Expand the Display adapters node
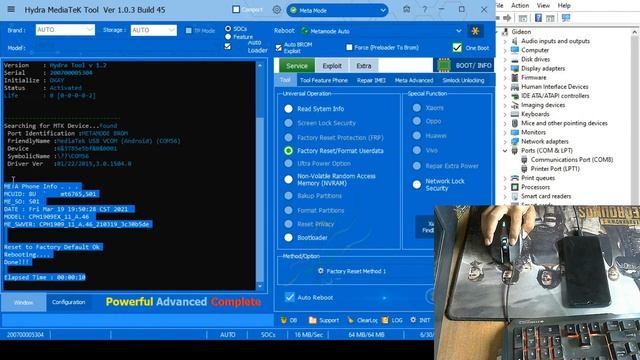 coord(505,69)
